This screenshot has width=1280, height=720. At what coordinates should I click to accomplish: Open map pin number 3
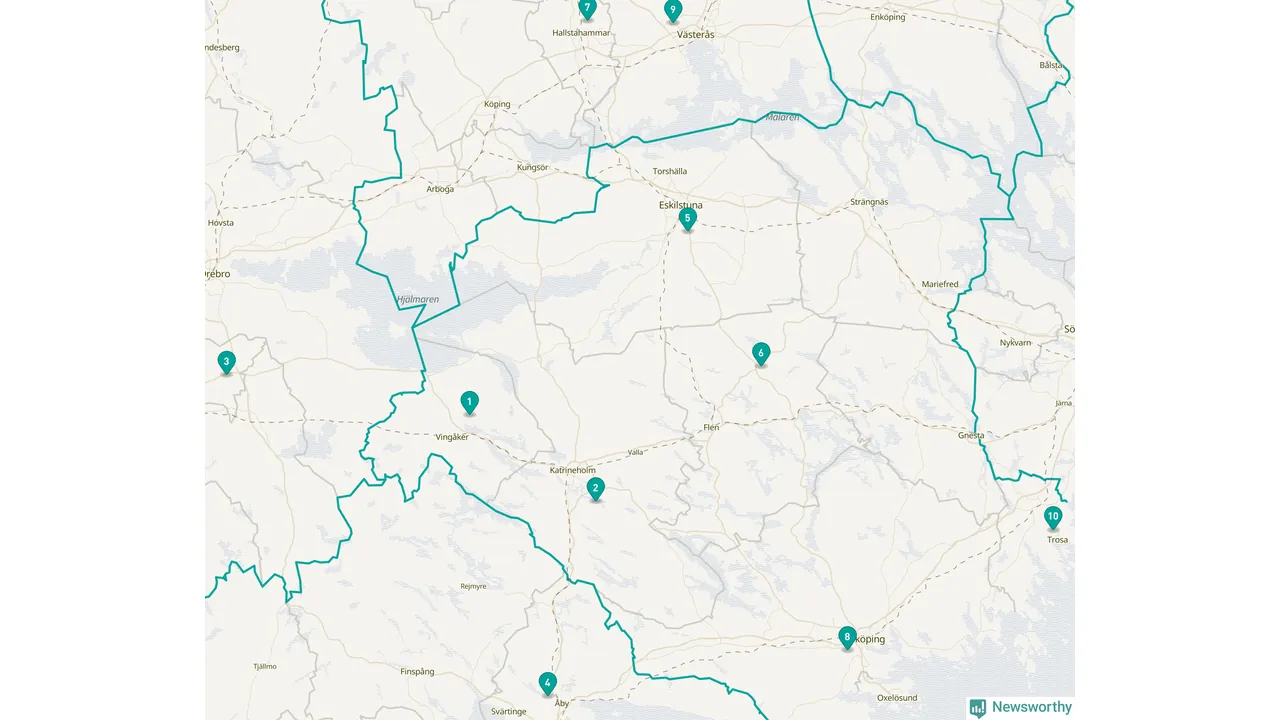(x=227, y=362)
